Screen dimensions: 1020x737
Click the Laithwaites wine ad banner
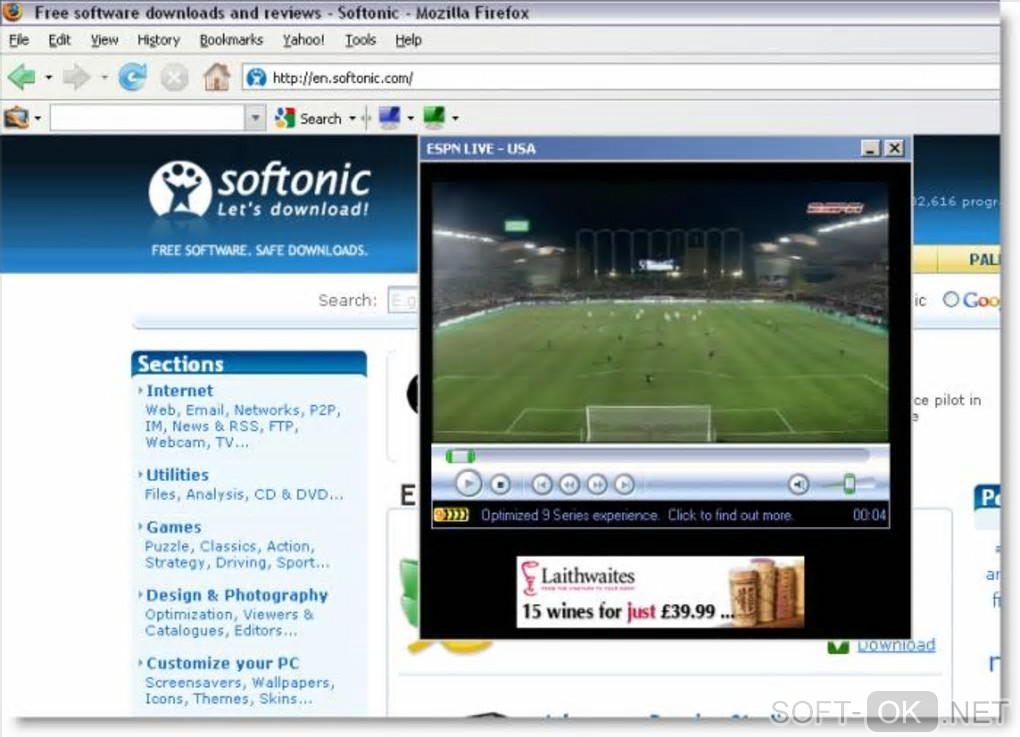pyautogui.click(x=660, y=592)
